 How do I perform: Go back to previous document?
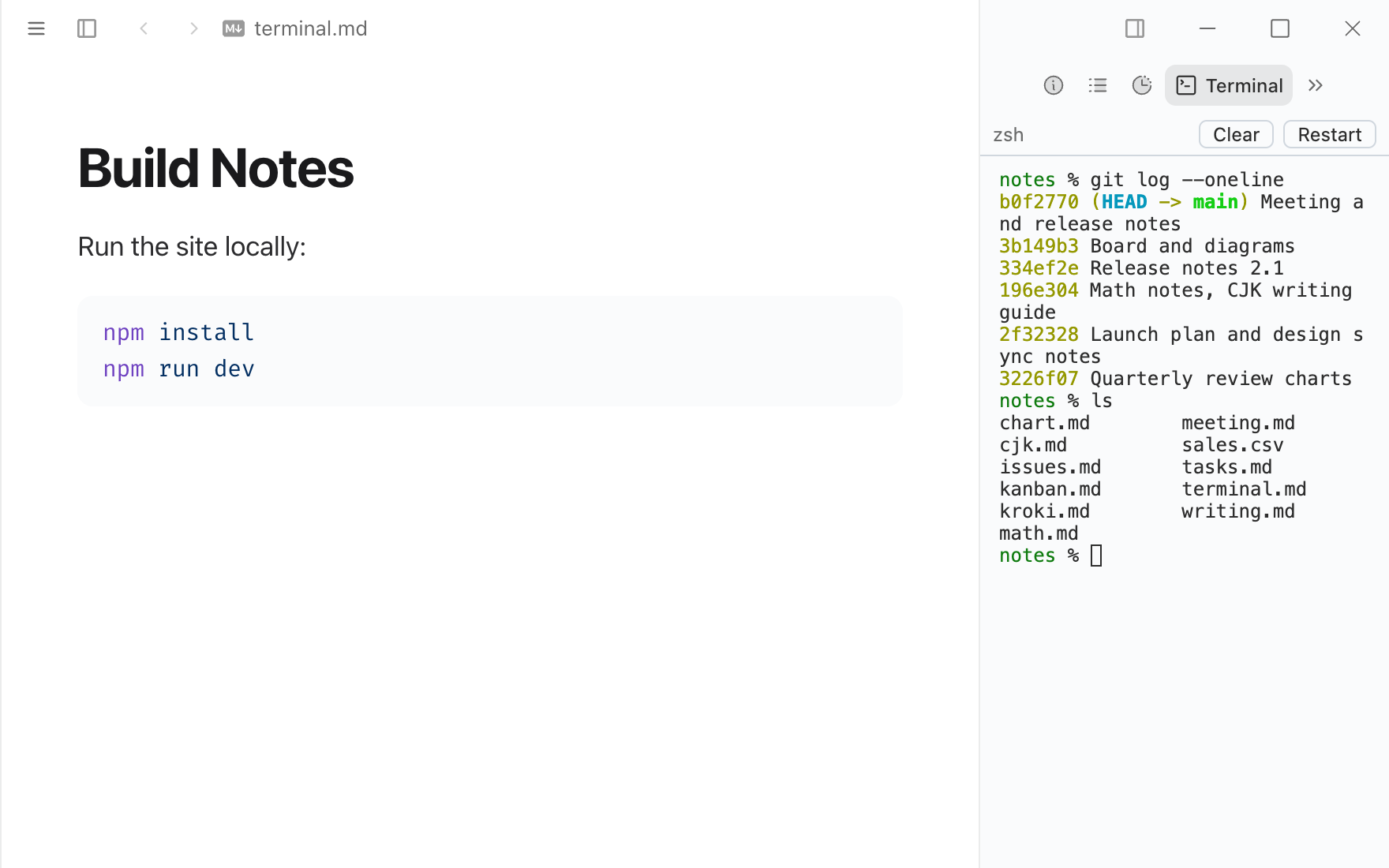(144, 28)
